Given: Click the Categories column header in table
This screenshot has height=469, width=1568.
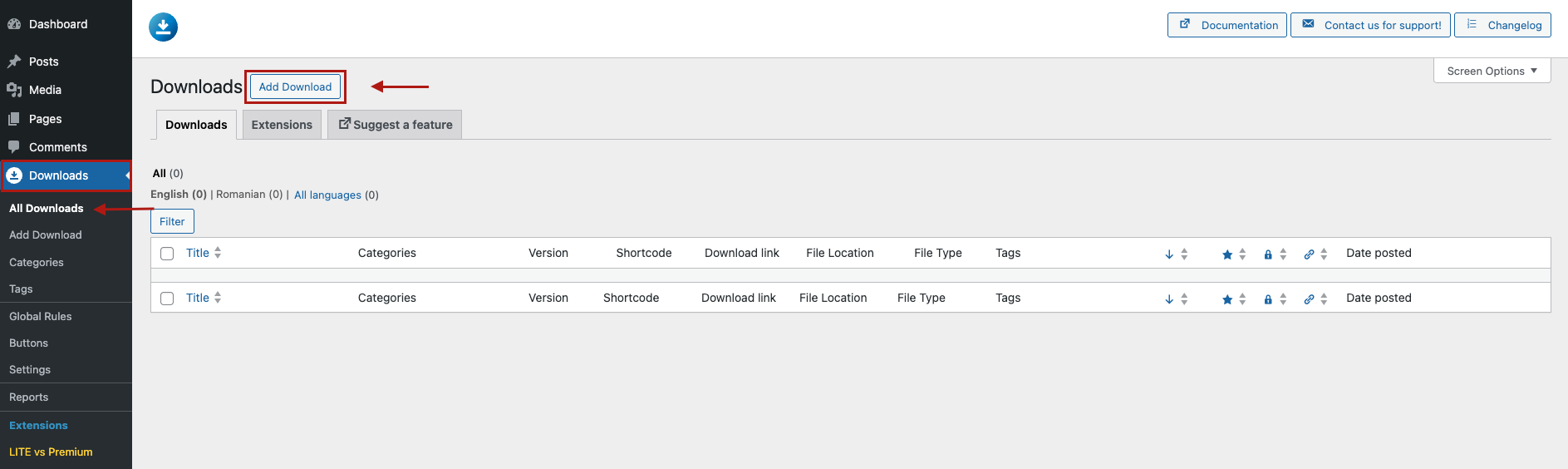Looking at the screenshot, I should (387, 253).
